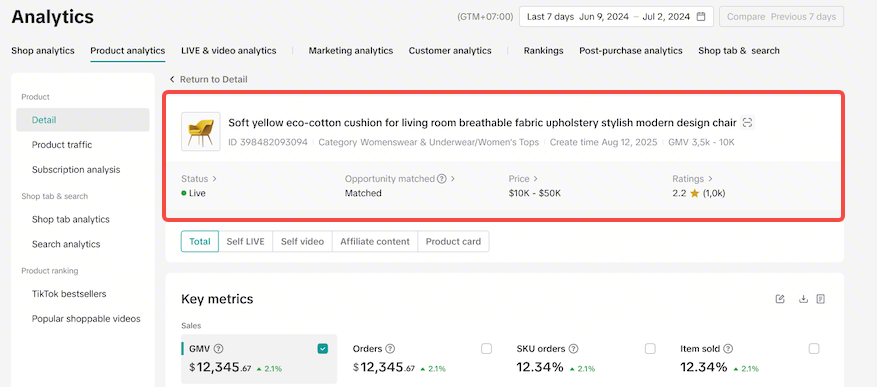877x387 pixels.
Task: Switch to LIVE & video analytics tab
Action: (229, 50)
